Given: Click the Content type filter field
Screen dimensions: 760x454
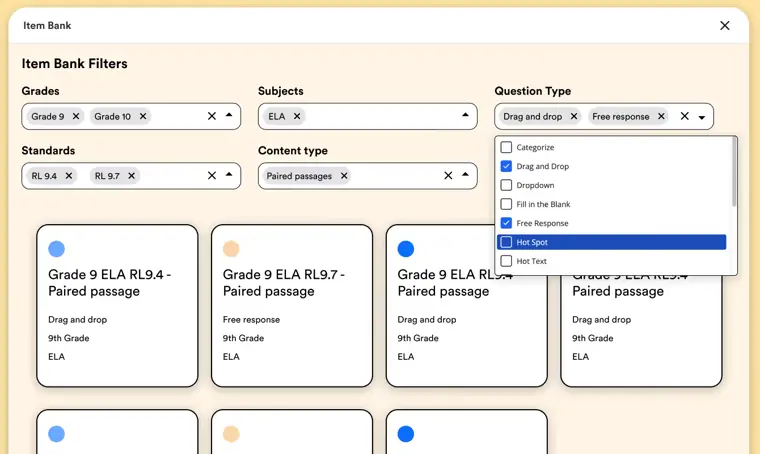Looking at the screenshot, I should tap(367, 176).
